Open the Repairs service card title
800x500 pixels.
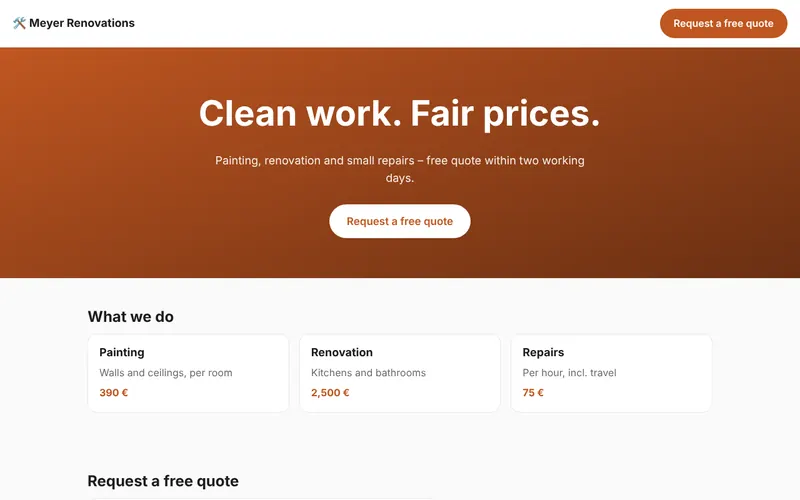(543, 353)
